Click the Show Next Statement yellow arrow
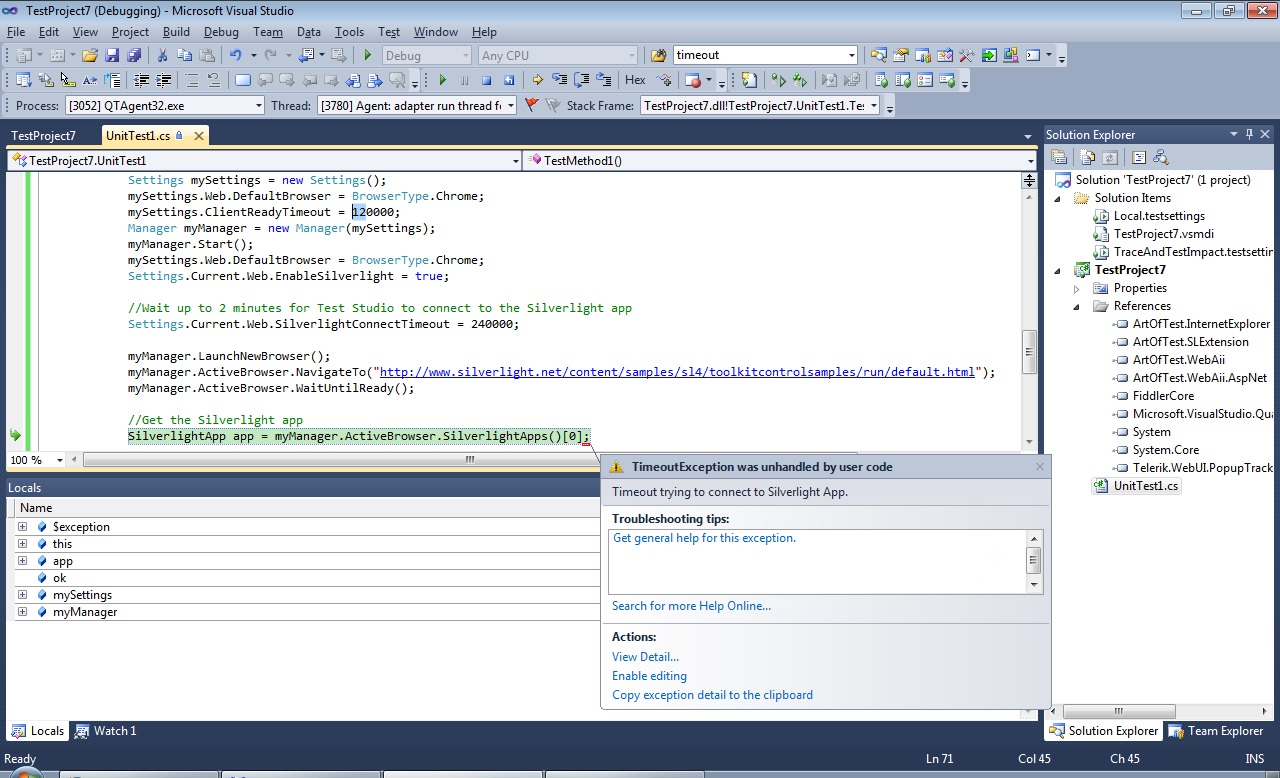Screen dimensions: 1280x778 [537, 81]
